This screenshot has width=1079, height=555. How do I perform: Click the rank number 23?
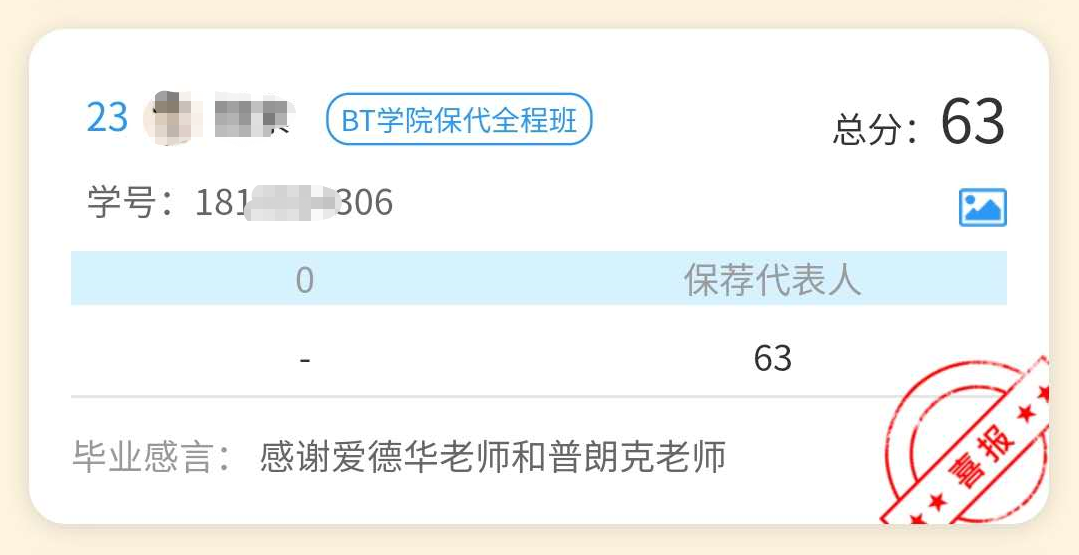click(107, 118)
